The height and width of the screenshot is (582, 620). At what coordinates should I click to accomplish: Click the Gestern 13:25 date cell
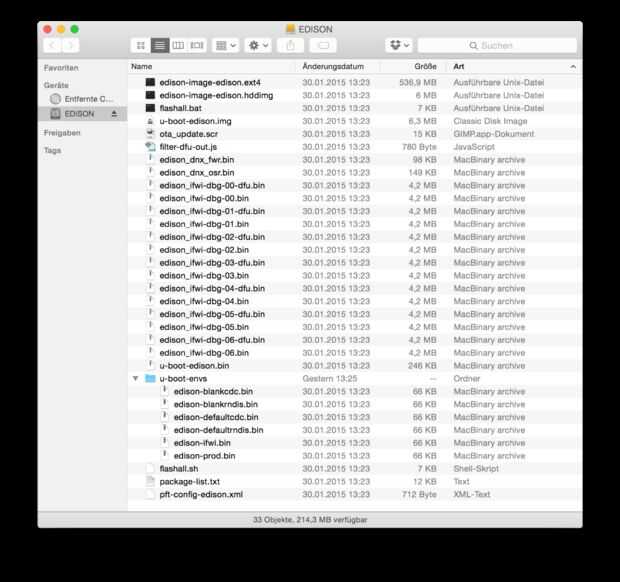pyautogui.click(x=330, y=378)
